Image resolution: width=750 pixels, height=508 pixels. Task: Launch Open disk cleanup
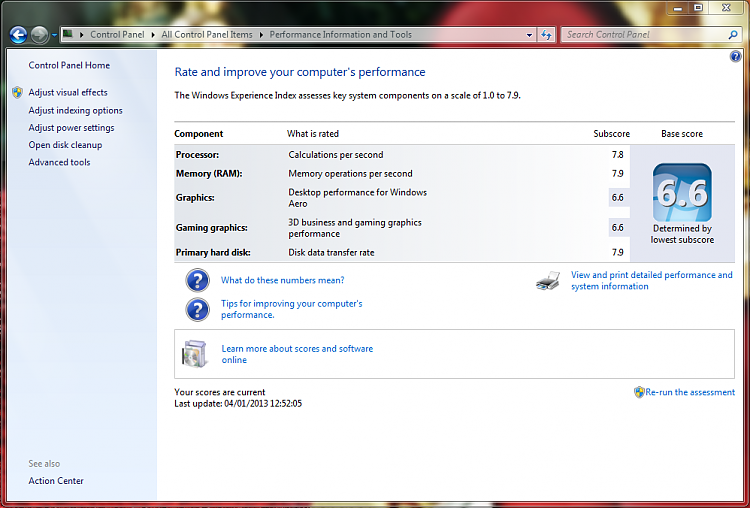[65, 145]
